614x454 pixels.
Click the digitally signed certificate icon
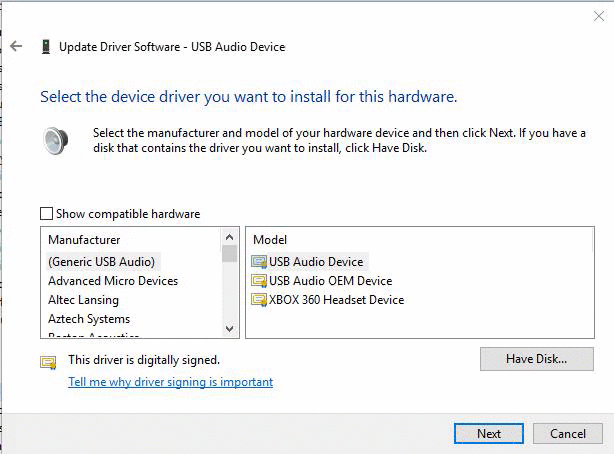pos(48,362)
